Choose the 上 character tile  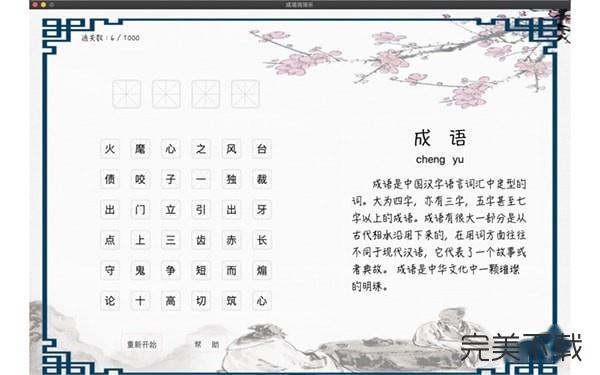[140, 240]
